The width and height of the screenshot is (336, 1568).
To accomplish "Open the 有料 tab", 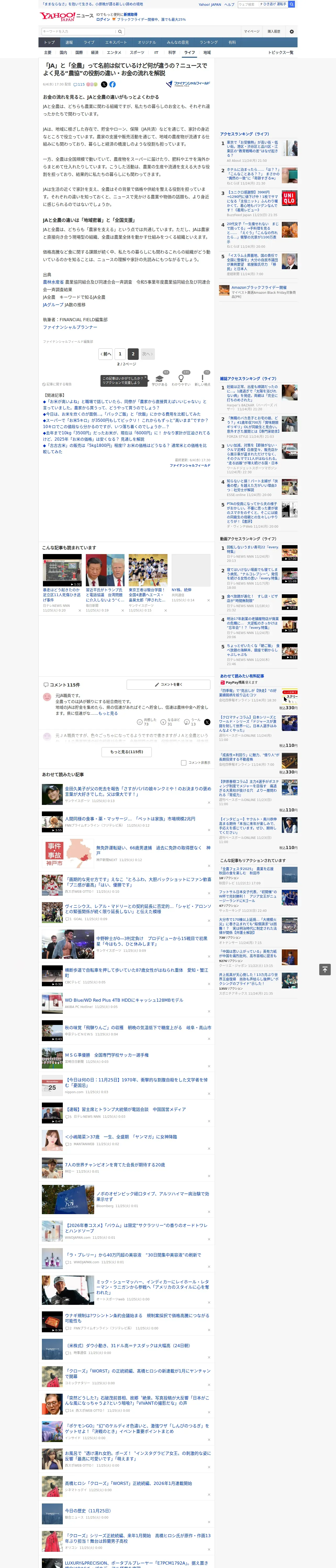I will coord(232,42).
